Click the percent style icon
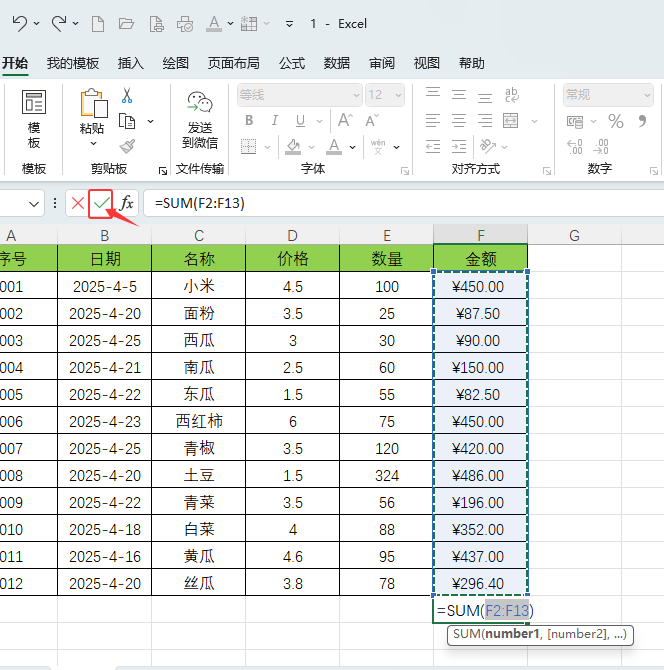 click(x=616, y=121)
